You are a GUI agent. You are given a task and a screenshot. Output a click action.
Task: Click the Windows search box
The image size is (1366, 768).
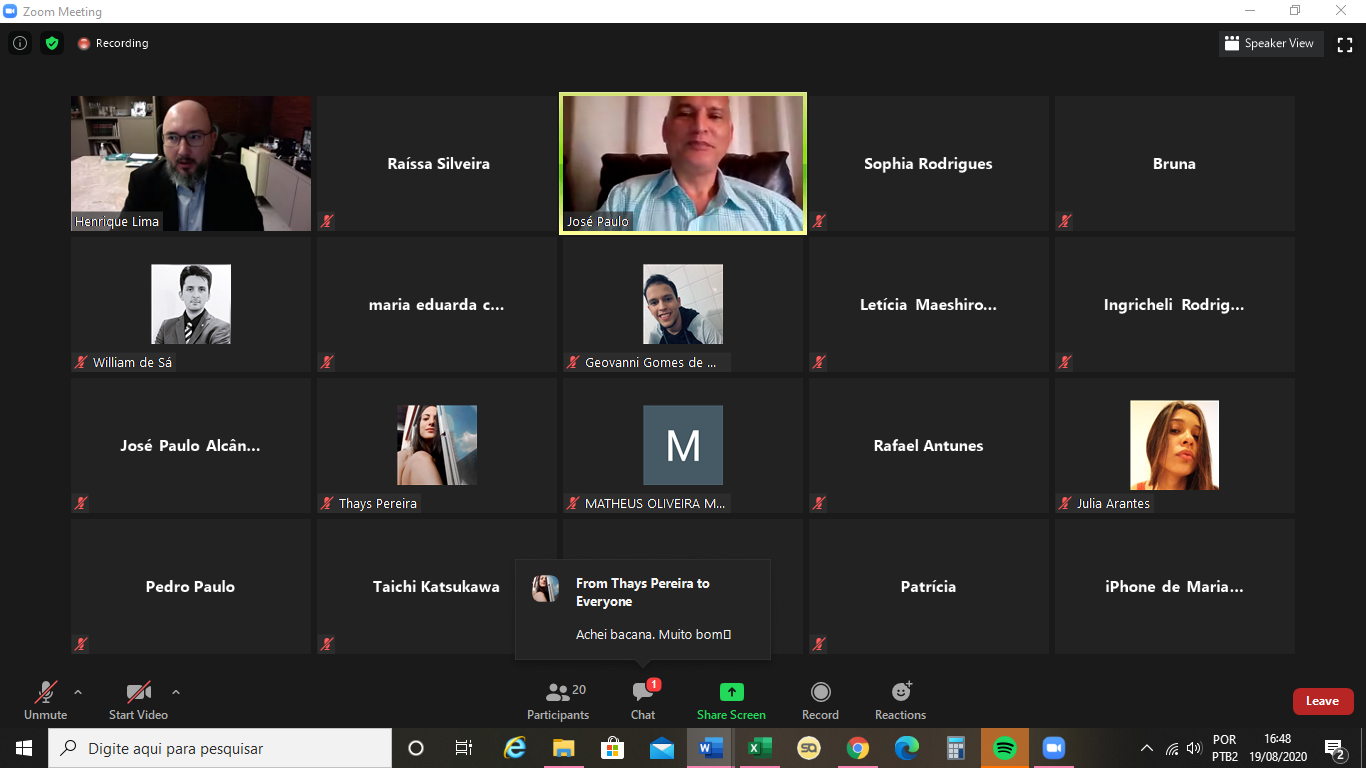point(220,748)
